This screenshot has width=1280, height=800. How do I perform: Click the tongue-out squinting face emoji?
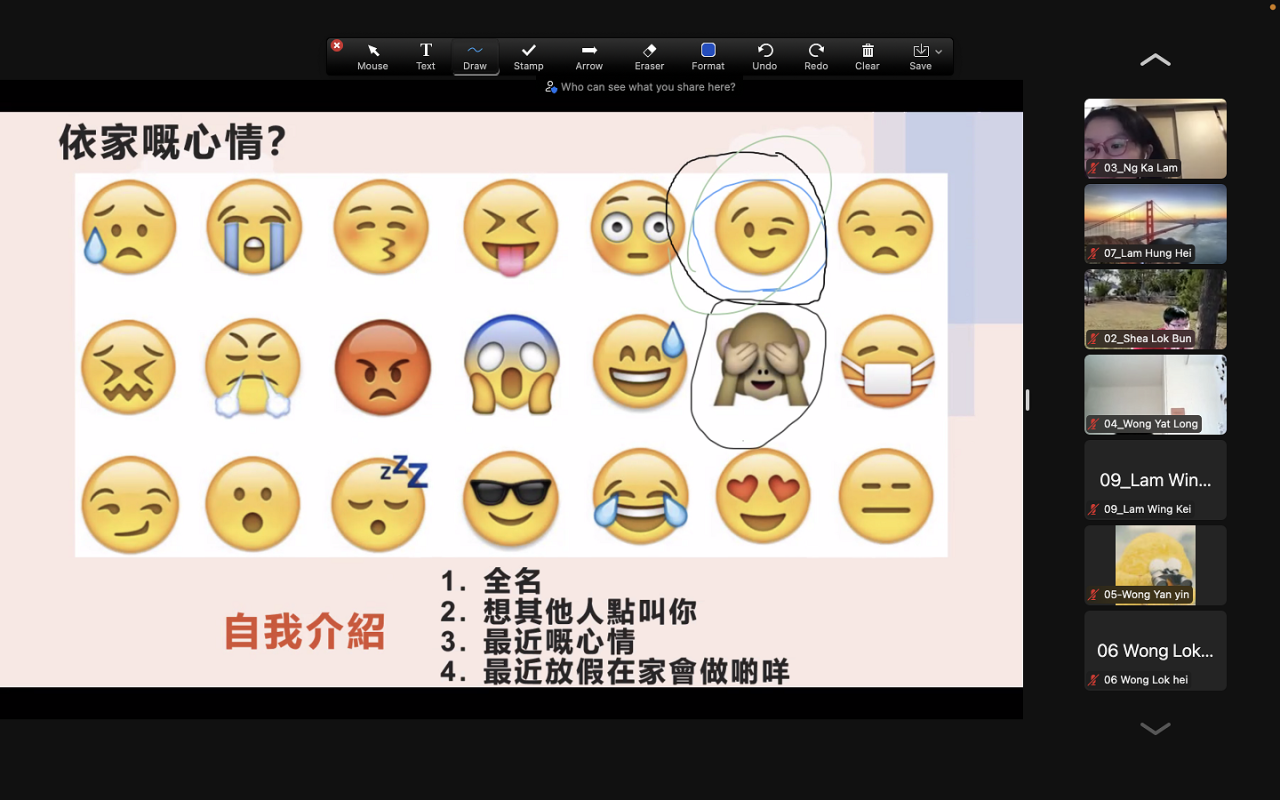pyautogui.click(x=511, y=228)
